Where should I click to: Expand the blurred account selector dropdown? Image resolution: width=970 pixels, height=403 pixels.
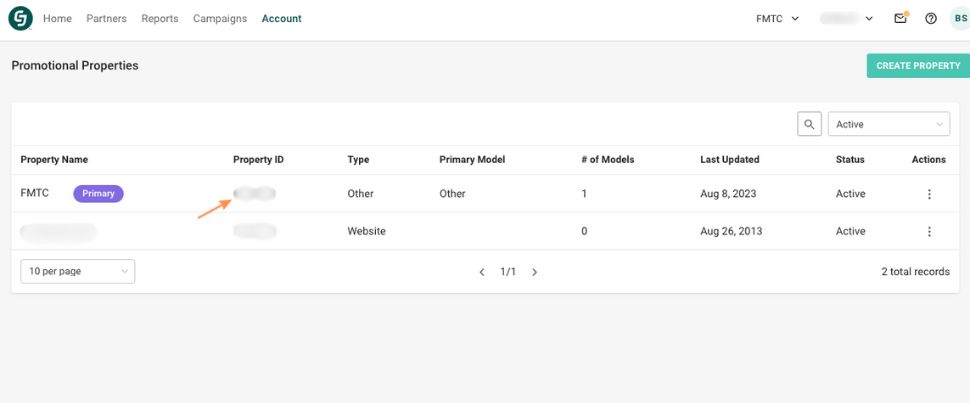(846, 18)
